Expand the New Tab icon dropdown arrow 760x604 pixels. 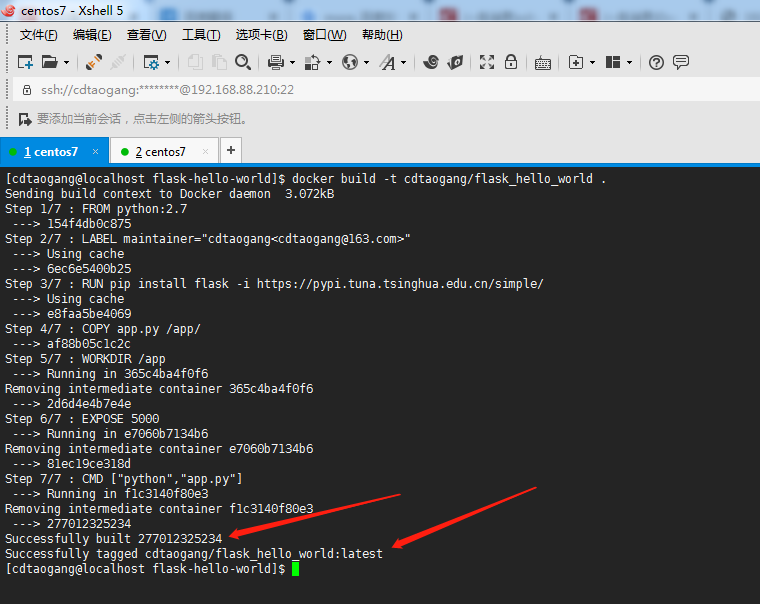(592, 63)
